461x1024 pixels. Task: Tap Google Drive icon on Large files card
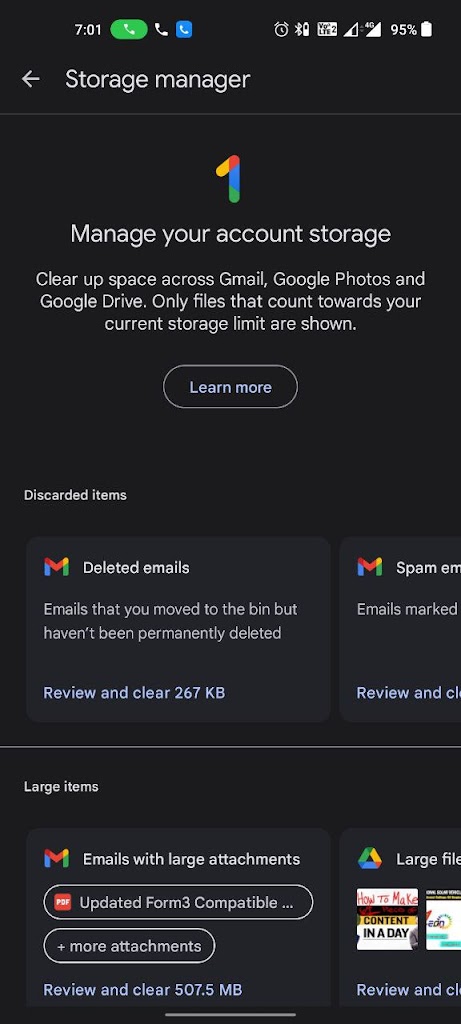(370, 859)
